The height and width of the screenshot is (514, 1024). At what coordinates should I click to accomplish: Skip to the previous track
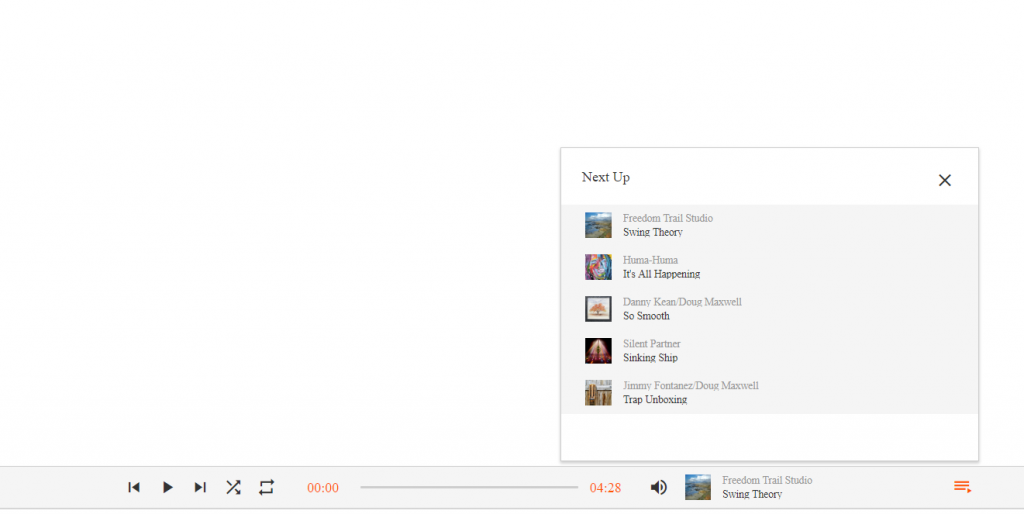[x=134, y=487]
